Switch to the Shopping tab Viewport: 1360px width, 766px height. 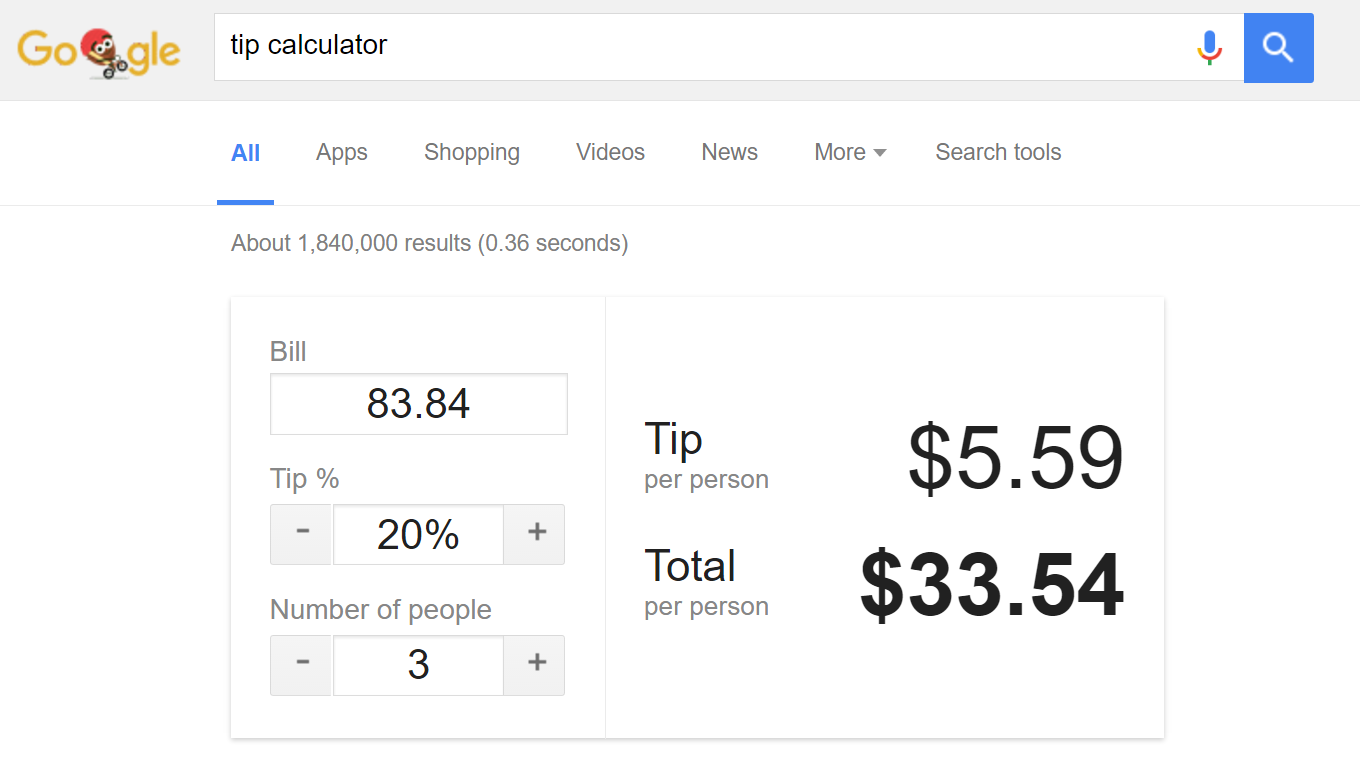point(472,152)
